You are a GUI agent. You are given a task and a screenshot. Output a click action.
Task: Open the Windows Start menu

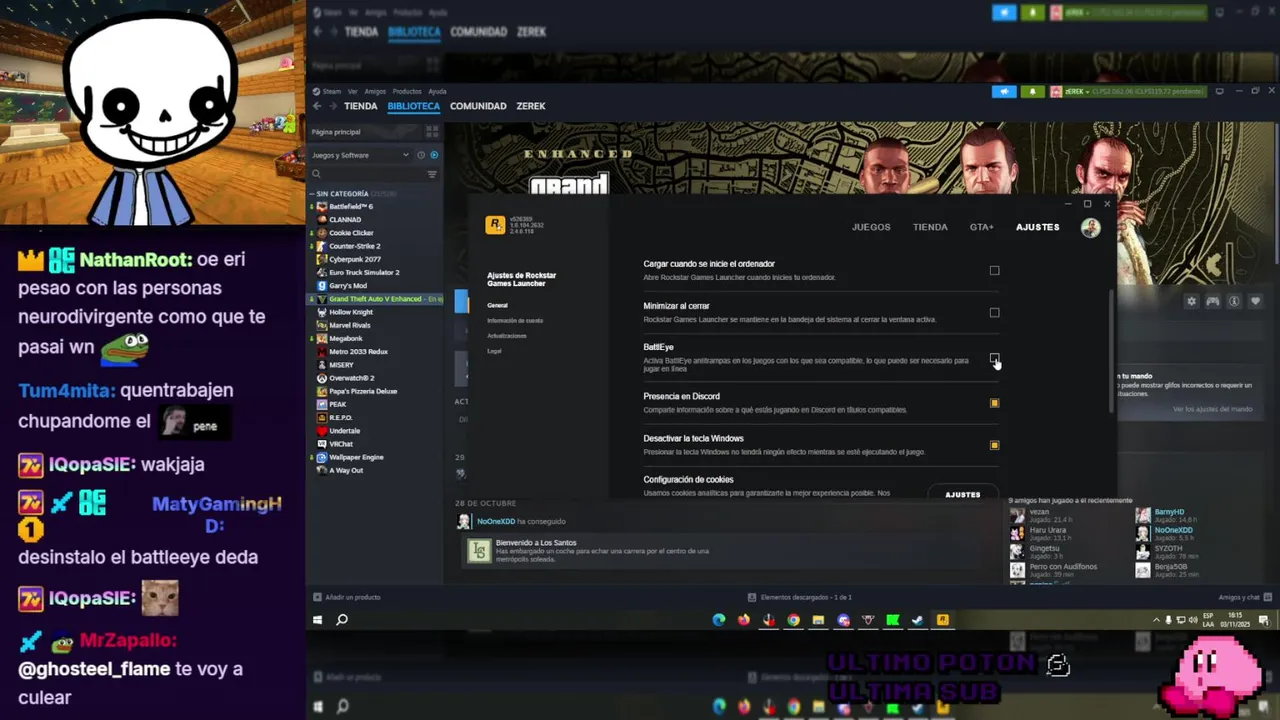[317, 620]
